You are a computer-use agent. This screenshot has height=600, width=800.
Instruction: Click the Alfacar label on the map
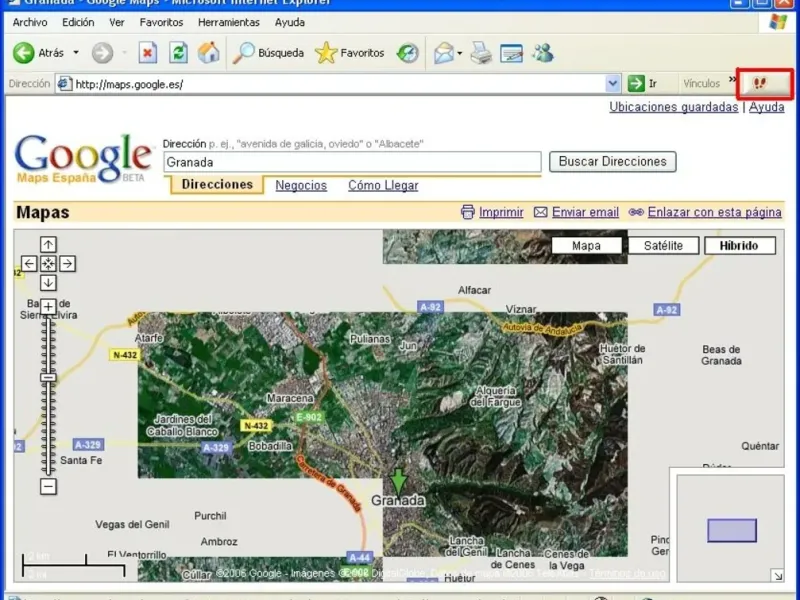474,290
